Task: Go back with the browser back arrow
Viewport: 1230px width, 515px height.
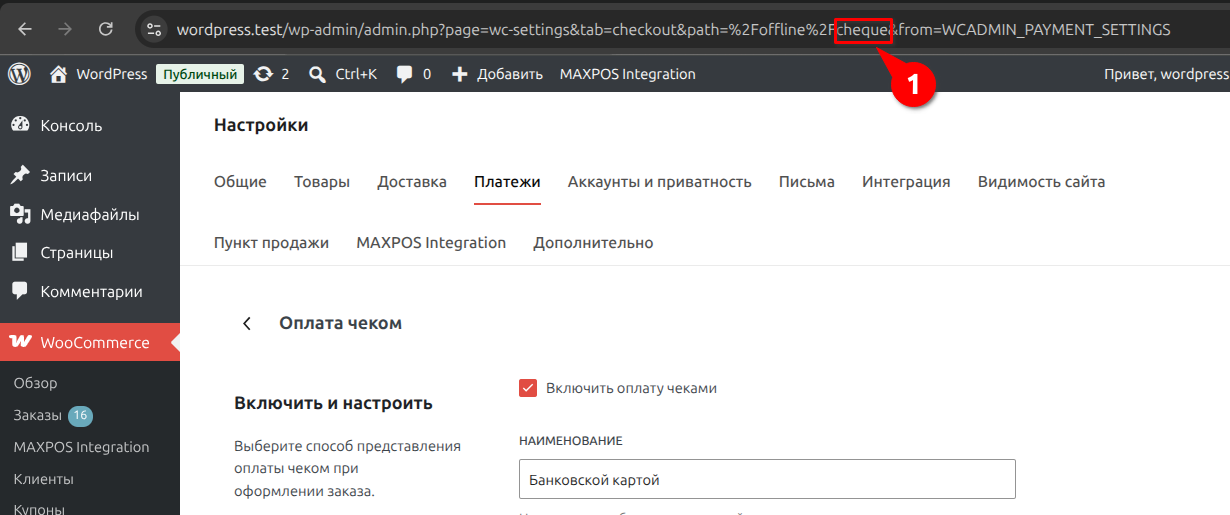Action: tap(25, 29)
